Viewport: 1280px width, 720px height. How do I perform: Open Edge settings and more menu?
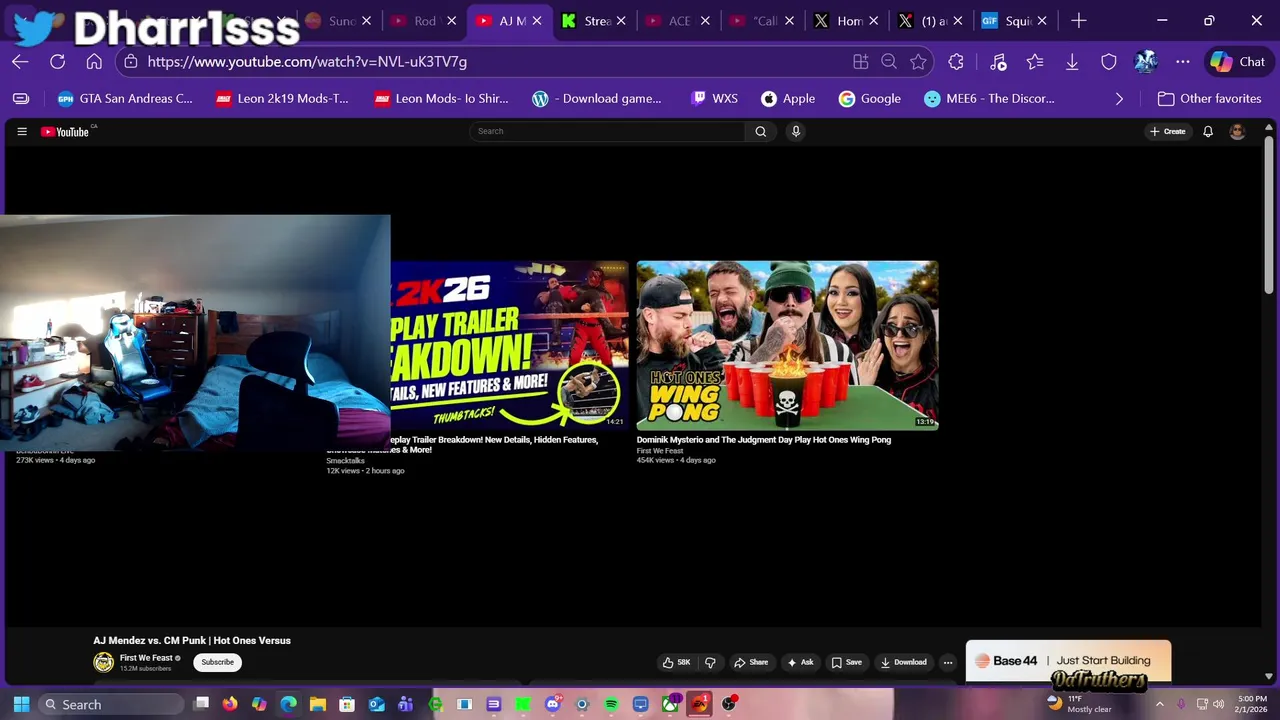[1183, 61]
